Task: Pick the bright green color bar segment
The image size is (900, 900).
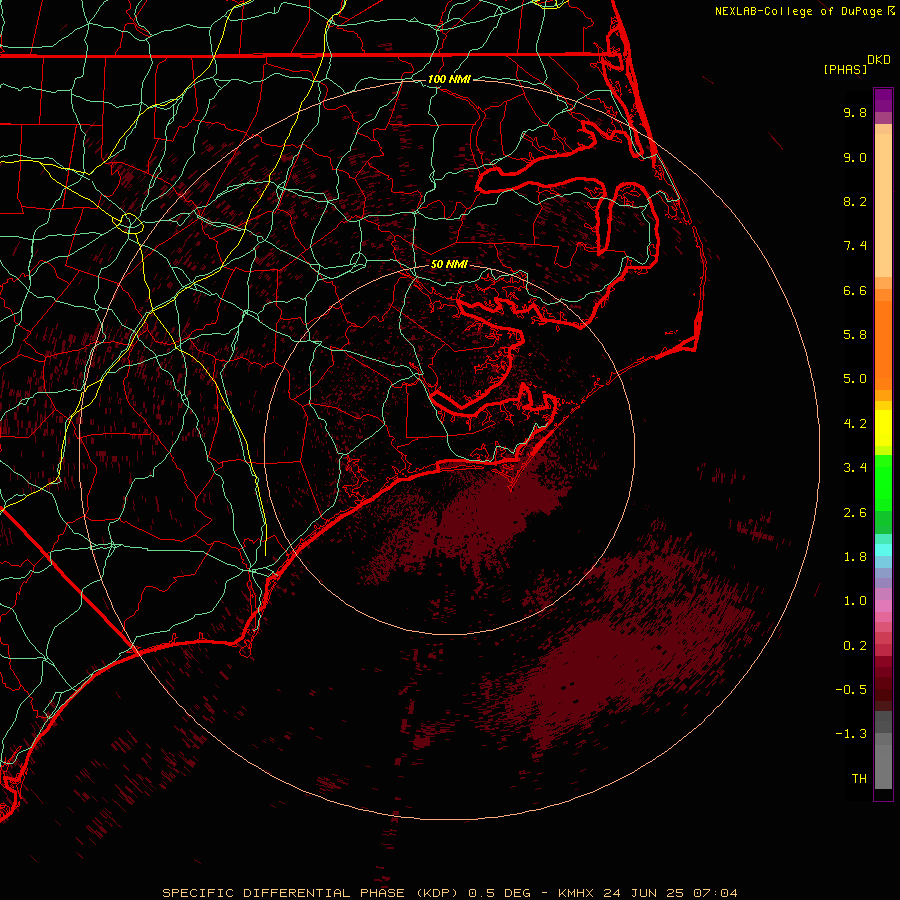Action: 883,483
